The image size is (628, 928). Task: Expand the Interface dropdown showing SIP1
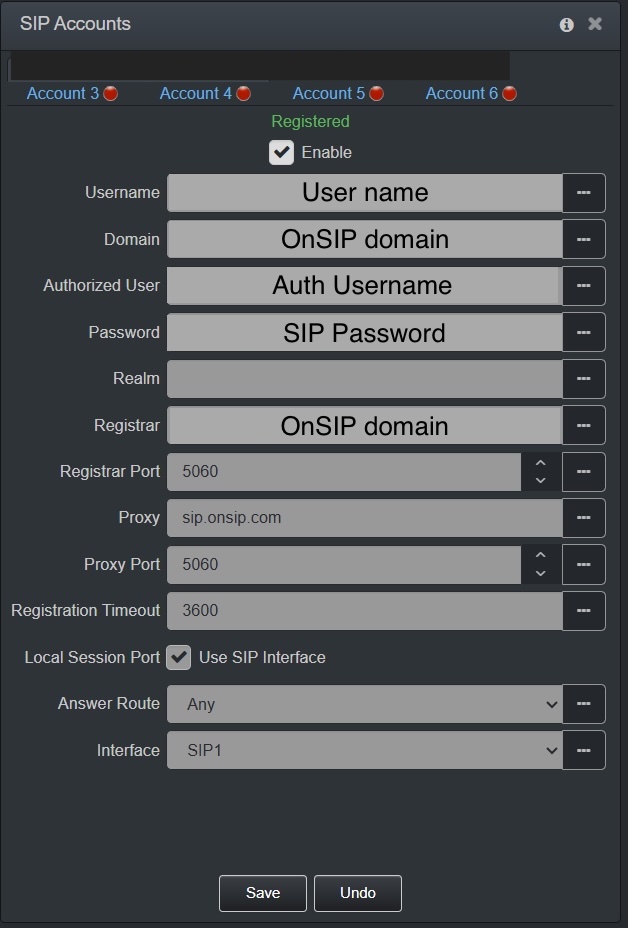[x=365, y=750]
